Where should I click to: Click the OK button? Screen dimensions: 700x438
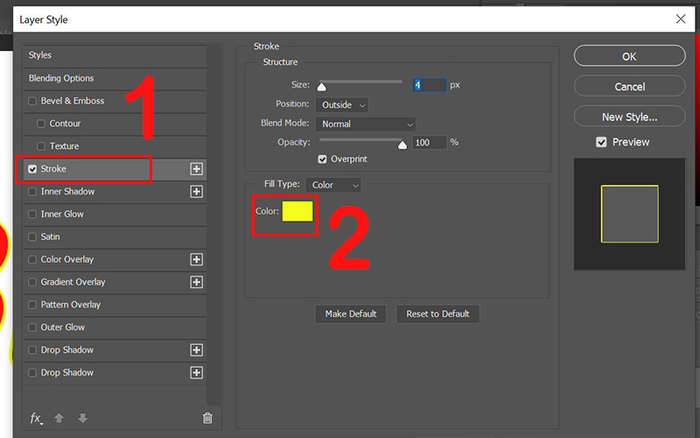coord(629,56)
